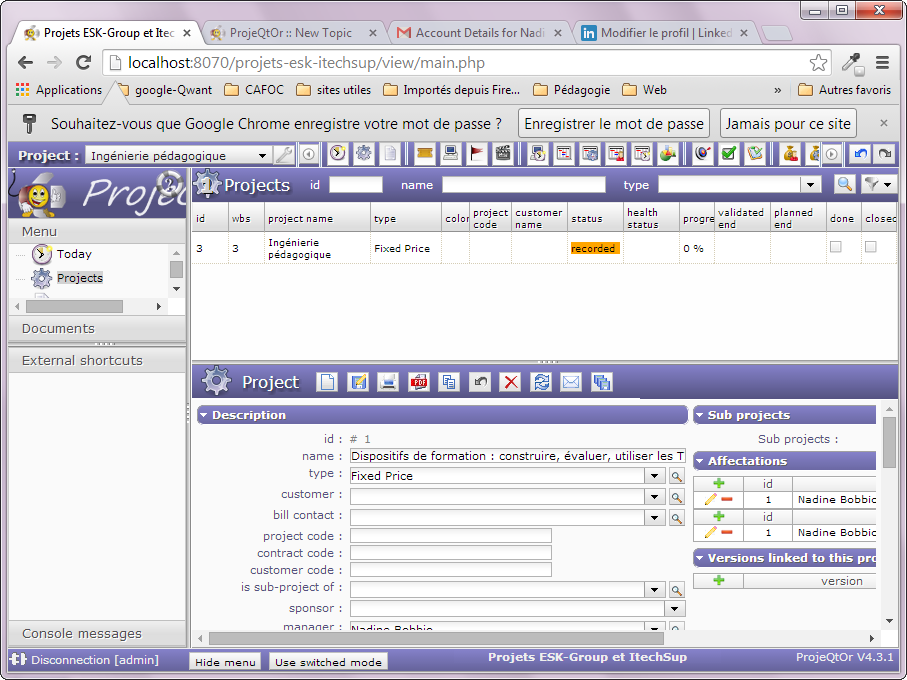Switch to the ProjeQtOr New Topic browser tab
Image resolution: width=907 pixels, height=680 pixels.
click(x=290, y=33)
